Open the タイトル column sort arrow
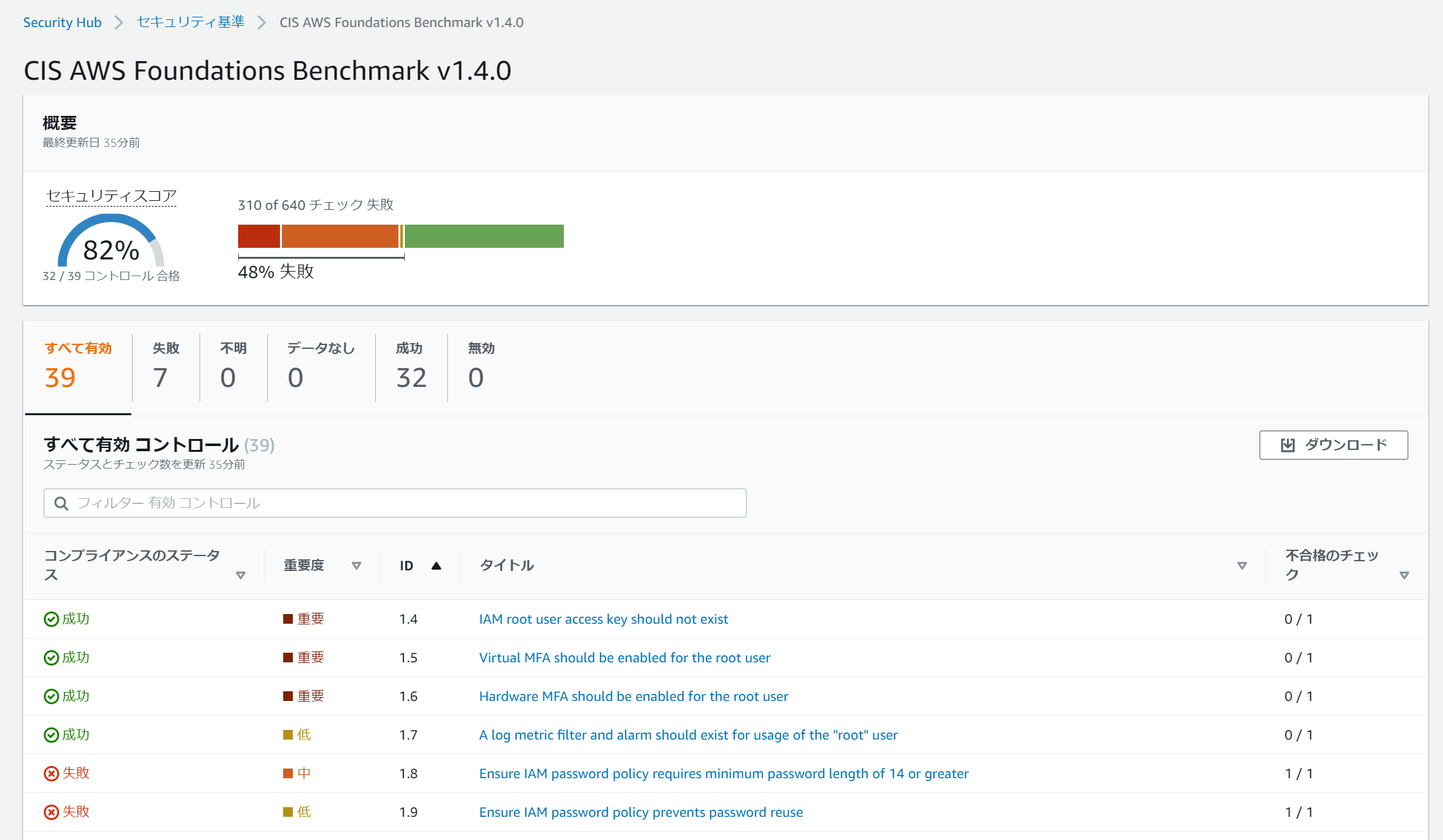Screen dimensions: 1443x840 pyautogui.click(x=1242, y=566)
